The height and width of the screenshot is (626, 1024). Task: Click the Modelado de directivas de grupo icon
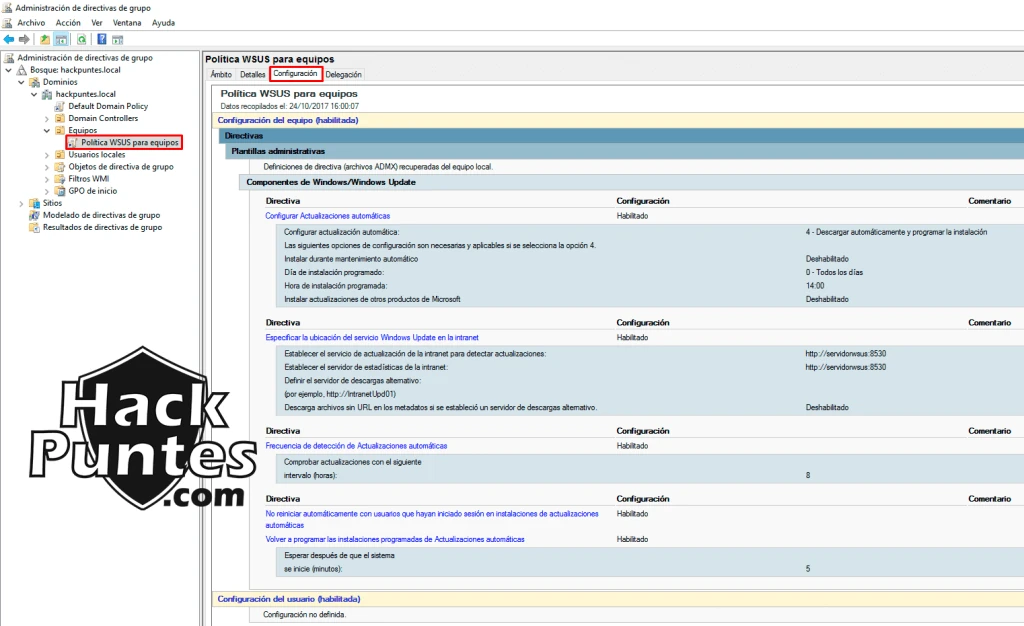click(x=35, y=215)
